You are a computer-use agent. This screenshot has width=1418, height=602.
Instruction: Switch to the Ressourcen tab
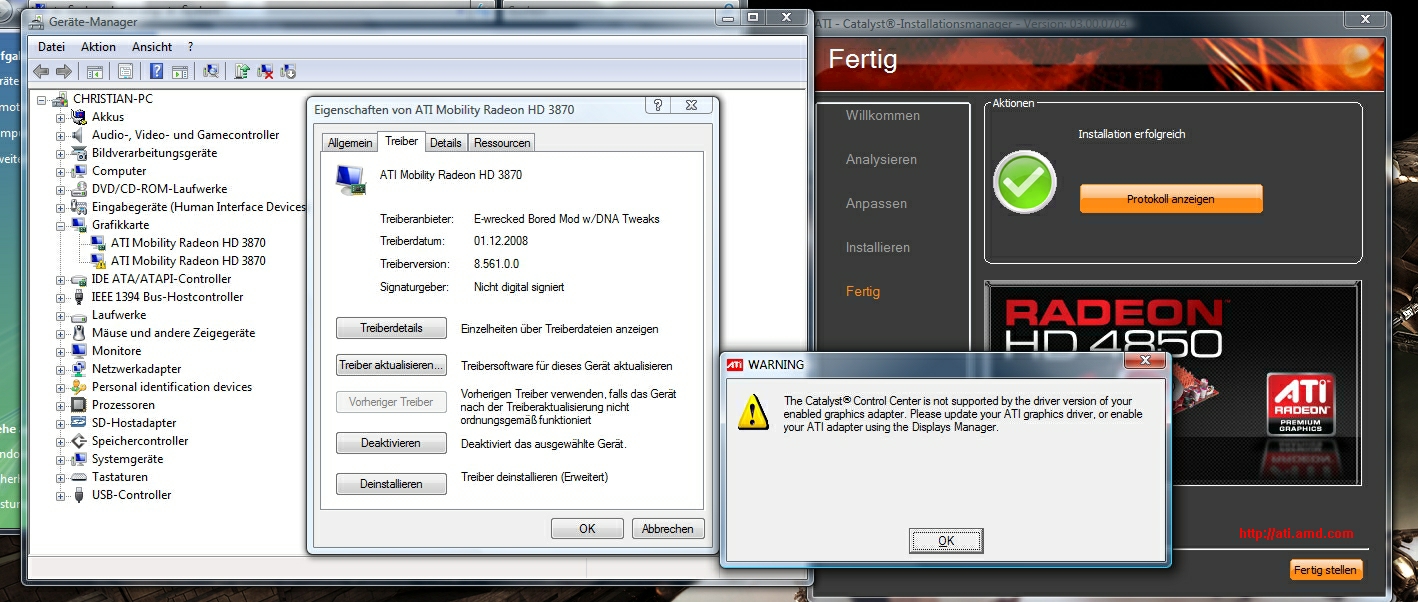pos(502,143)
